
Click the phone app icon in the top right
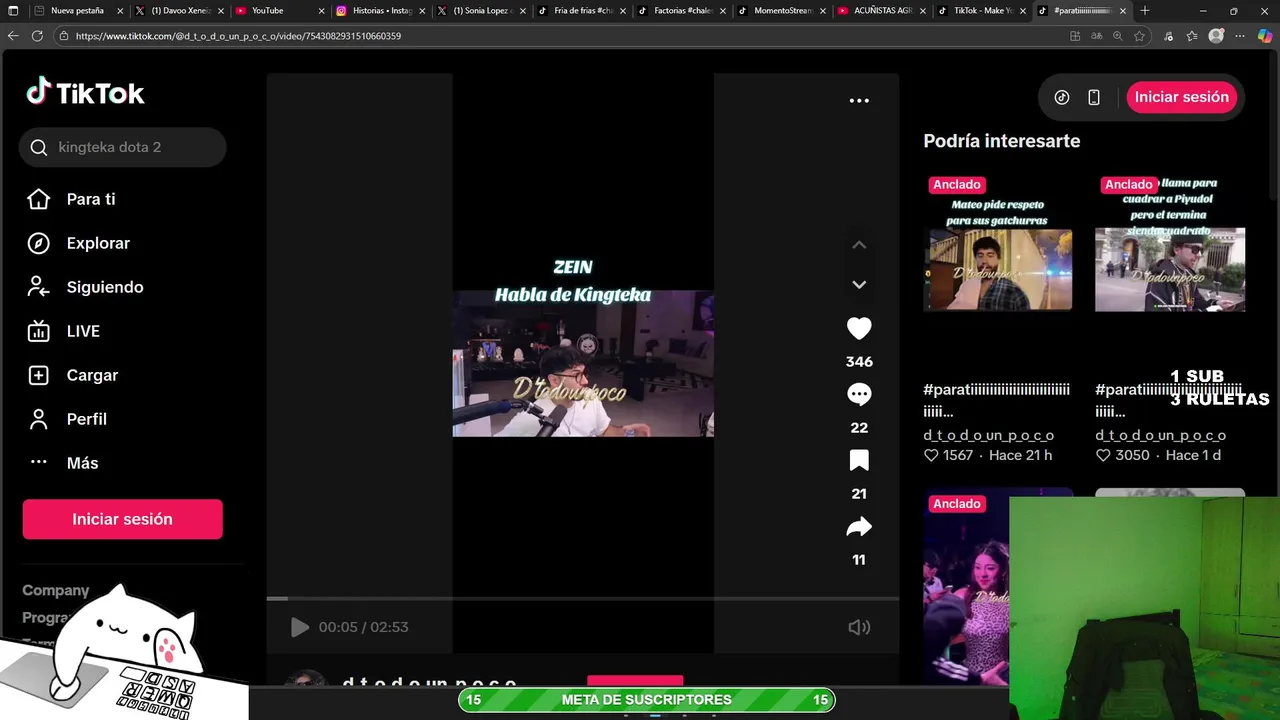1094,97
